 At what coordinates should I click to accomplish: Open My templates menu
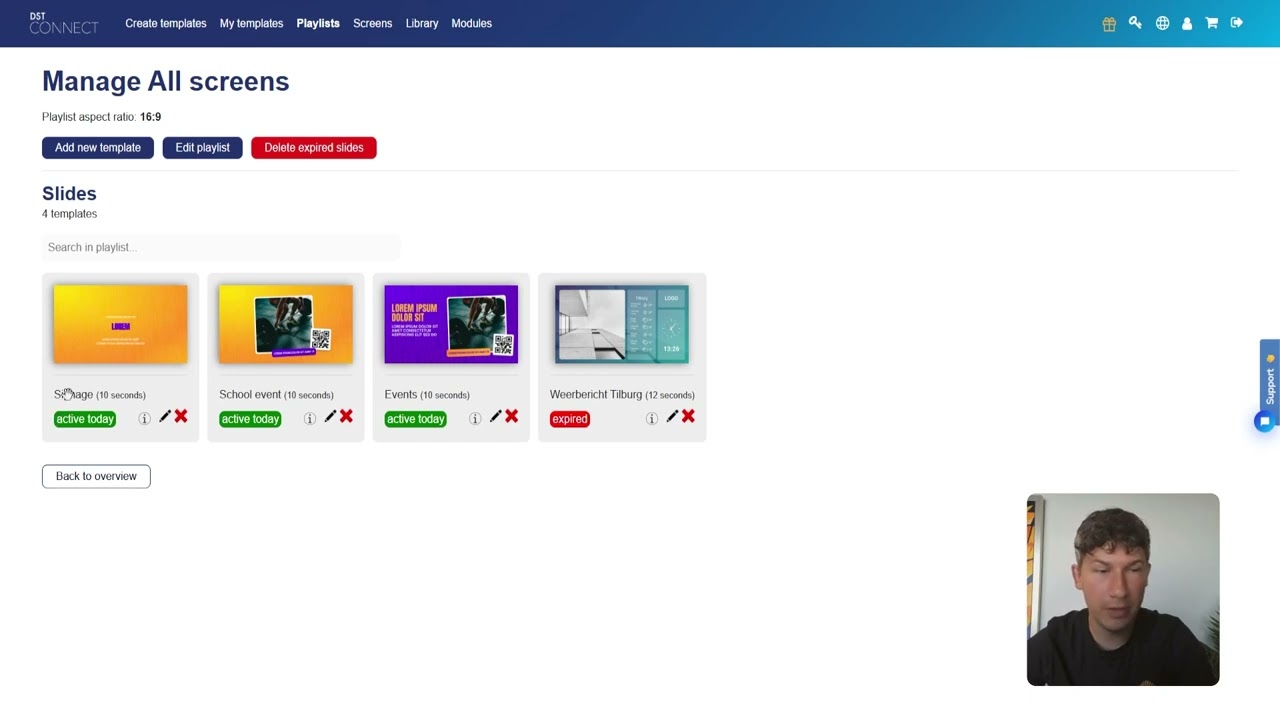point(251,23)
